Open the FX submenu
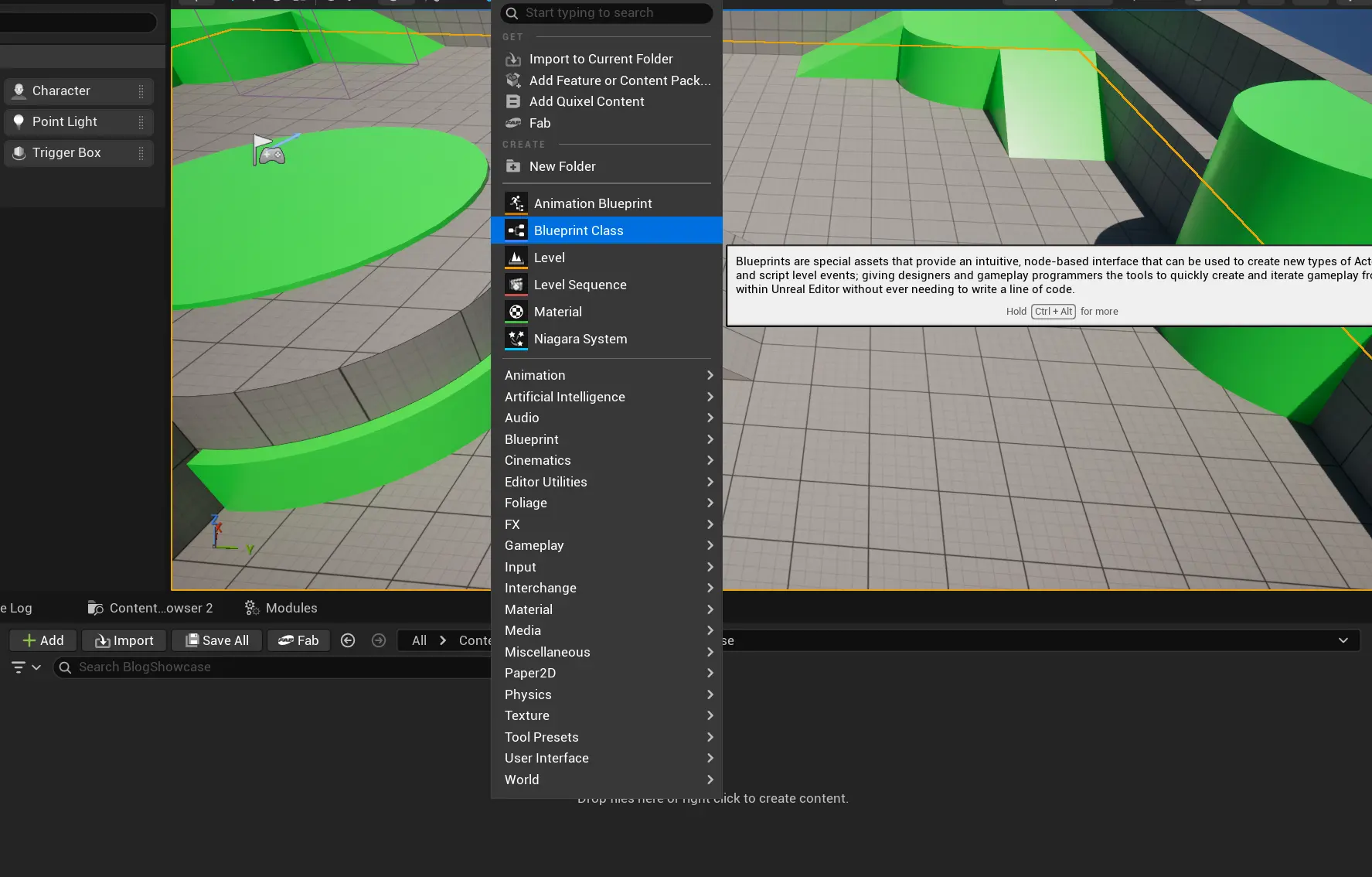This screenshot has width=1372, height=877. 607,524
